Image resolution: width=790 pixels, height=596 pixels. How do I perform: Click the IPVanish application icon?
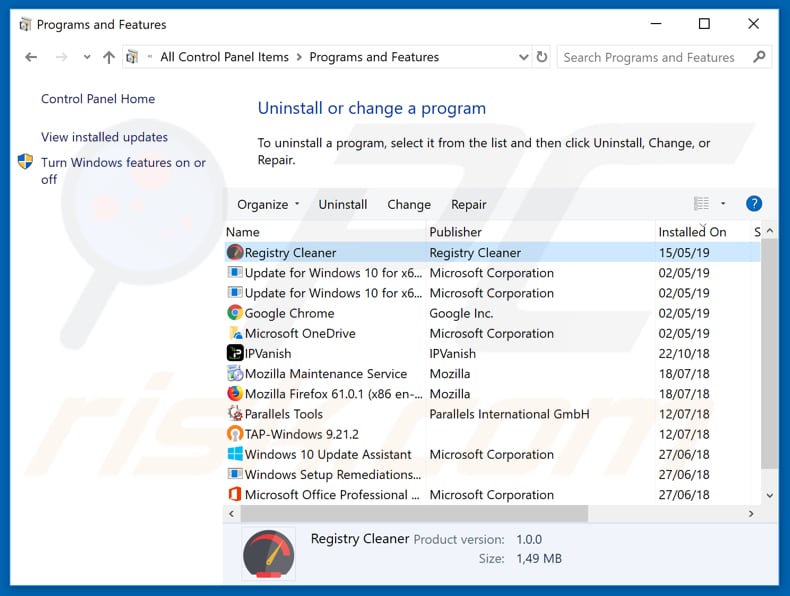[235, 353]
